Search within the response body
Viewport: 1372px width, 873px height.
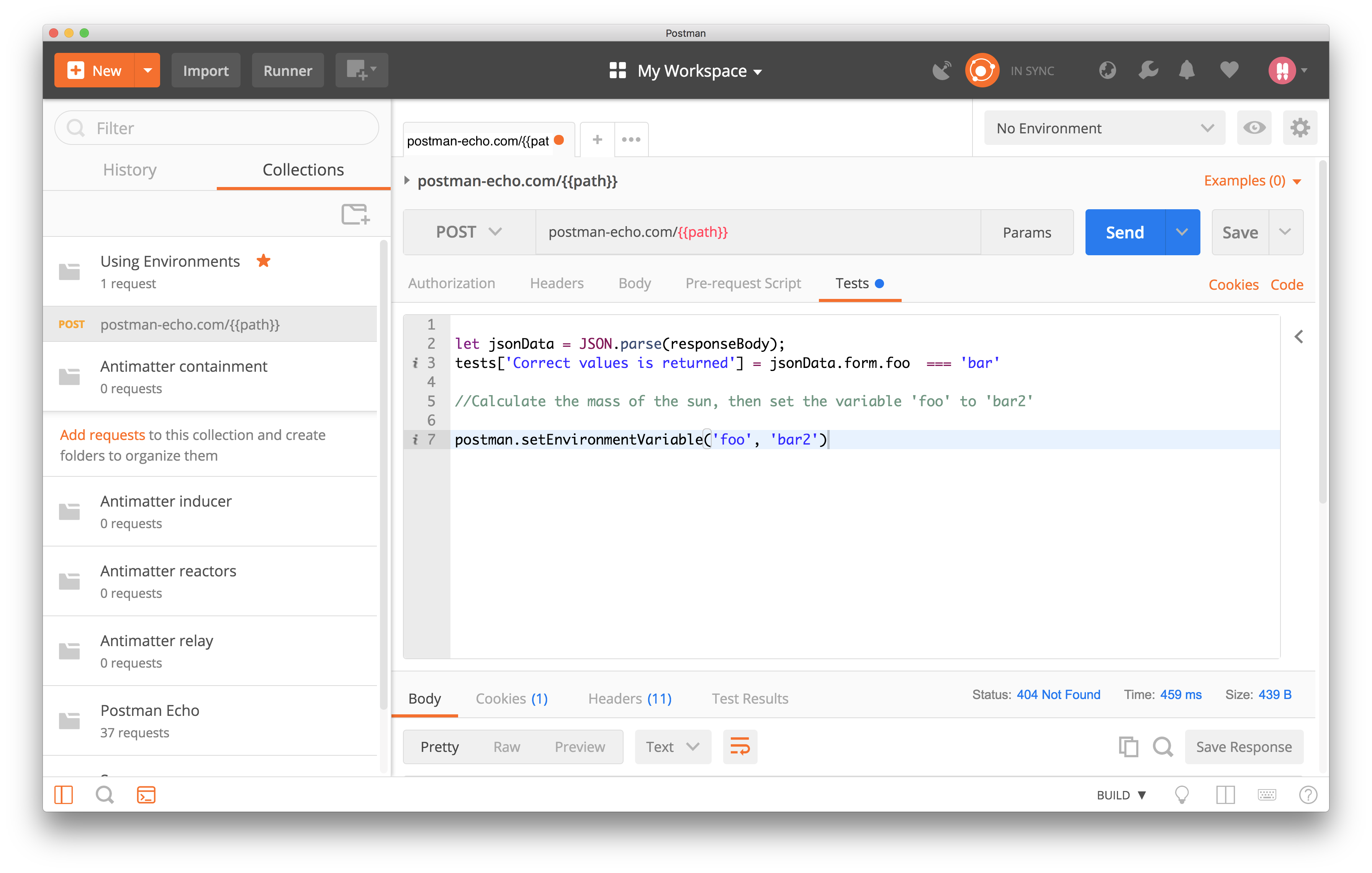tap(1163, 747)
